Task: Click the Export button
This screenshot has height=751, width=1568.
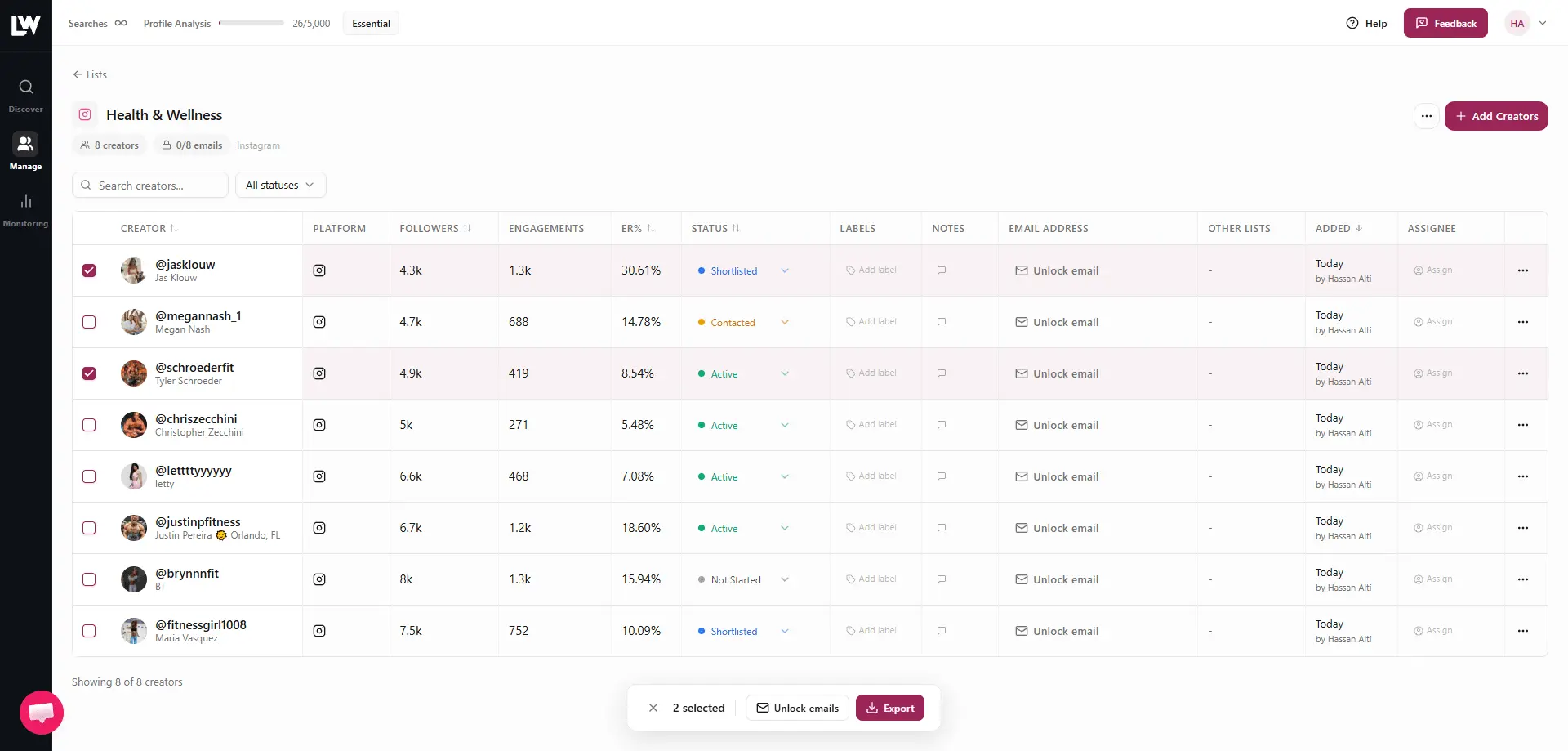Action: point(890,708)
